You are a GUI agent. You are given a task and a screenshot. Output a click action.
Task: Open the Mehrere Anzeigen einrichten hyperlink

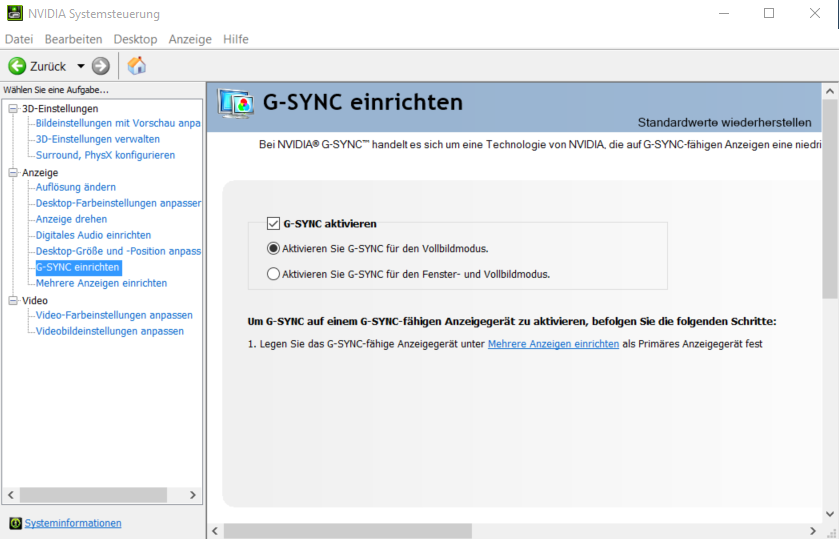coord(553,344)
